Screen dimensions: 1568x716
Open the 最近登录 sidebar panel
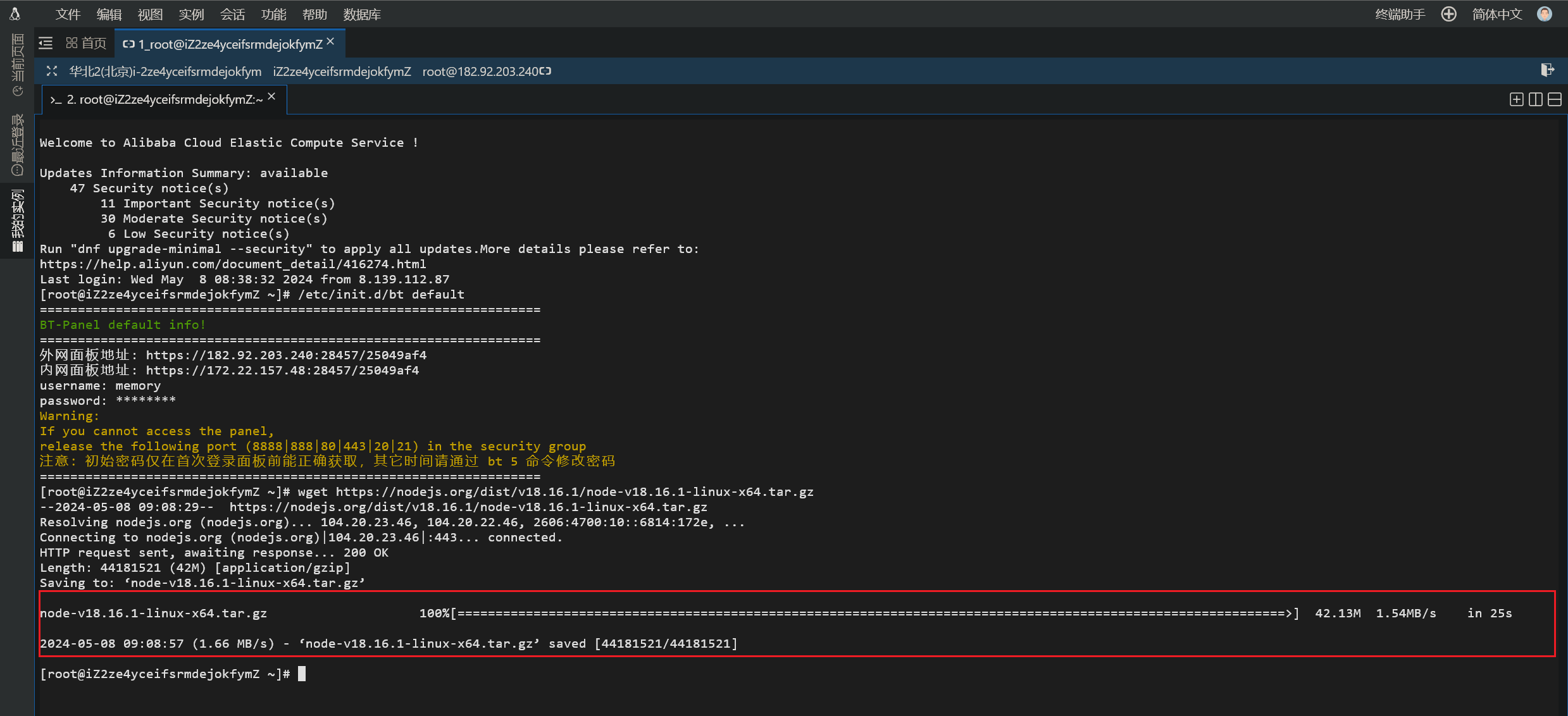point(17,145)
